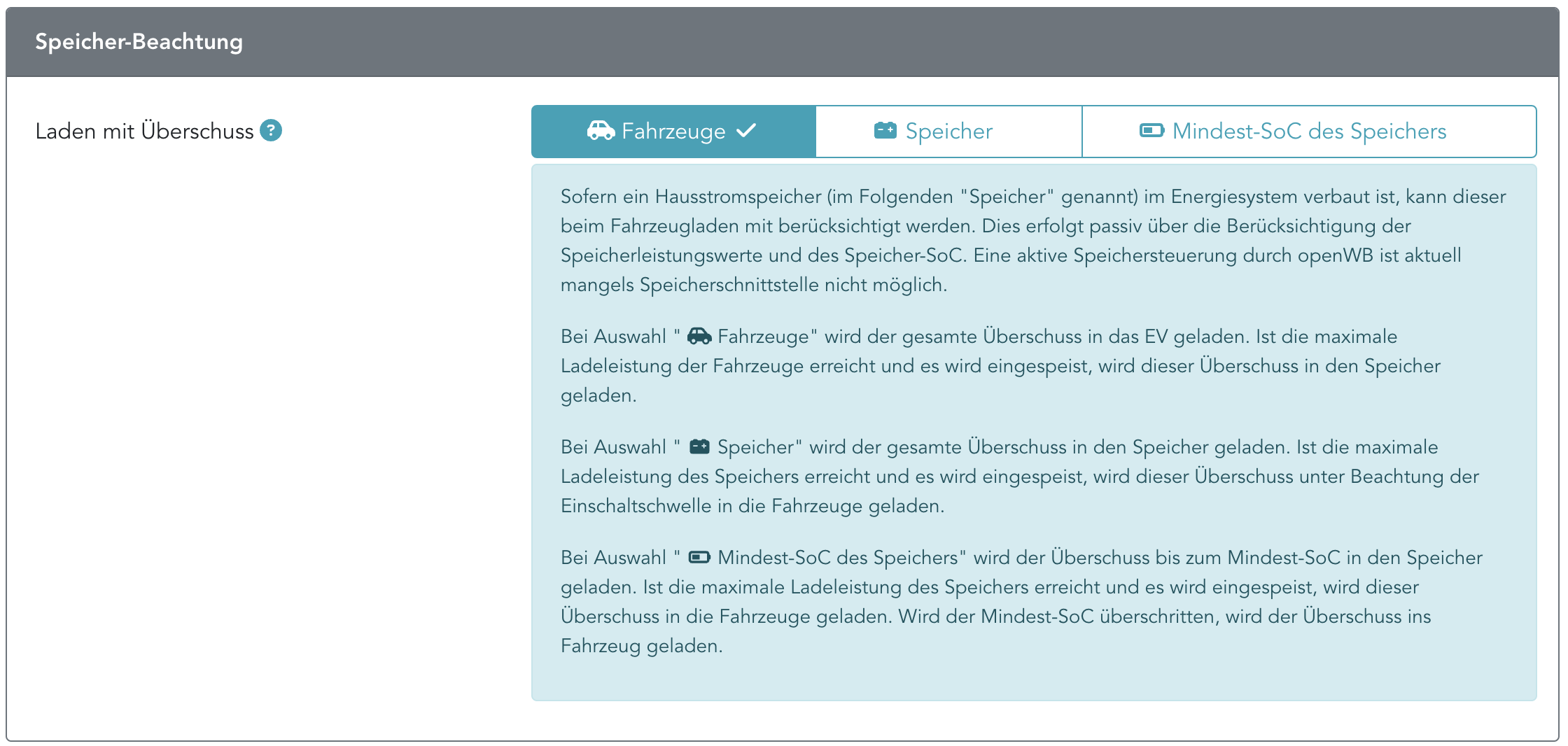Click the Speicher-Beachtung section title
This screenshot has height=746, width=1568.
tap(139, 41)
